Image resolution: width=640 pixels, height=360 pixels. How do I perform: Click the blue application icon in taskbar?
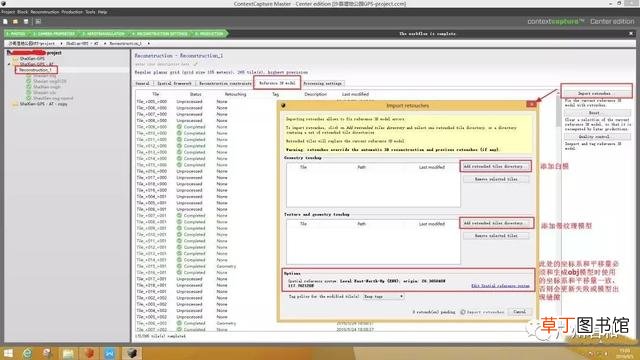tap(109, 353)
